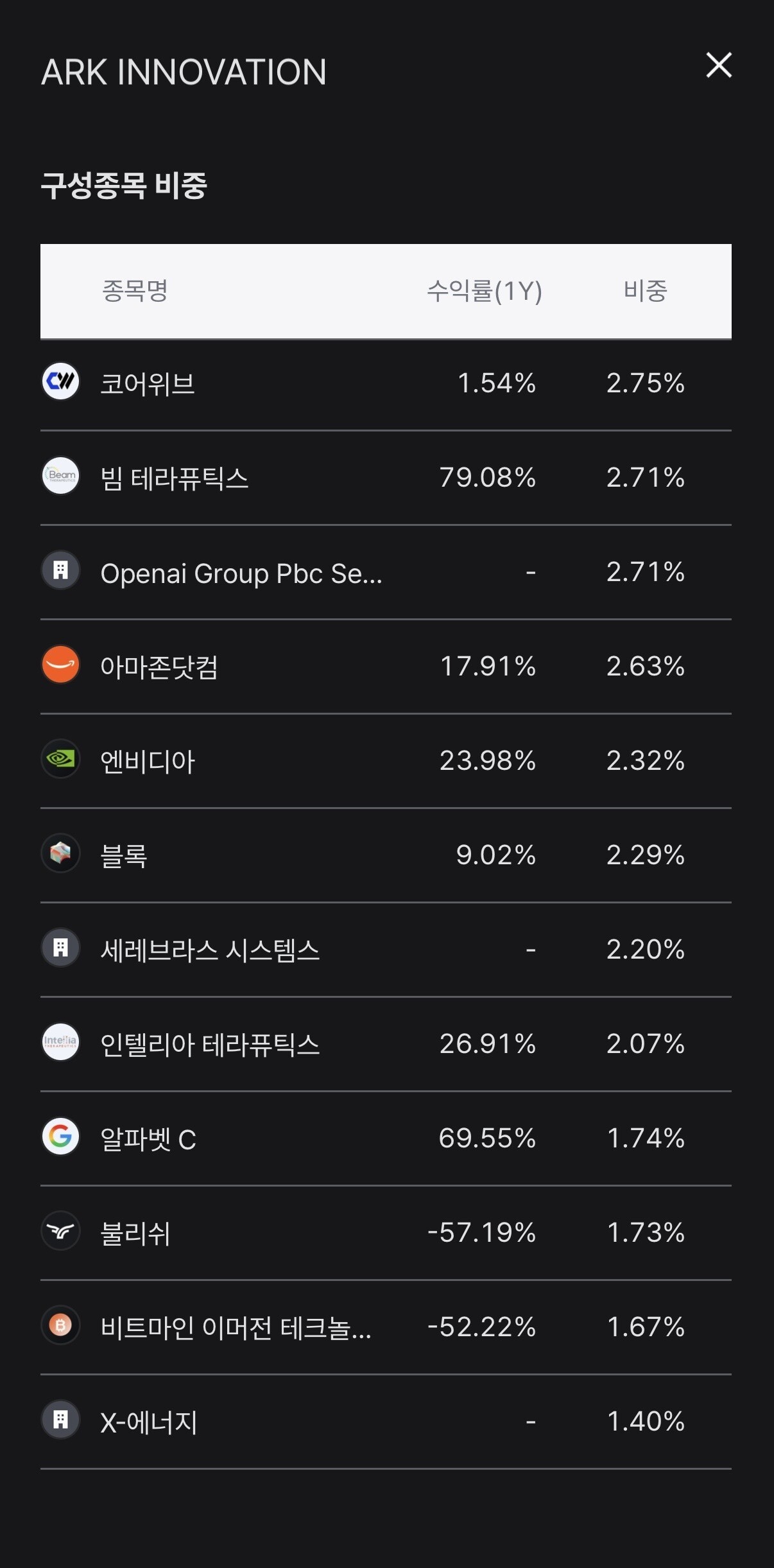Tap the Google G logo for Alphabet
The height and width of the screenshot is (1568, 774).
coord(60,1137)
